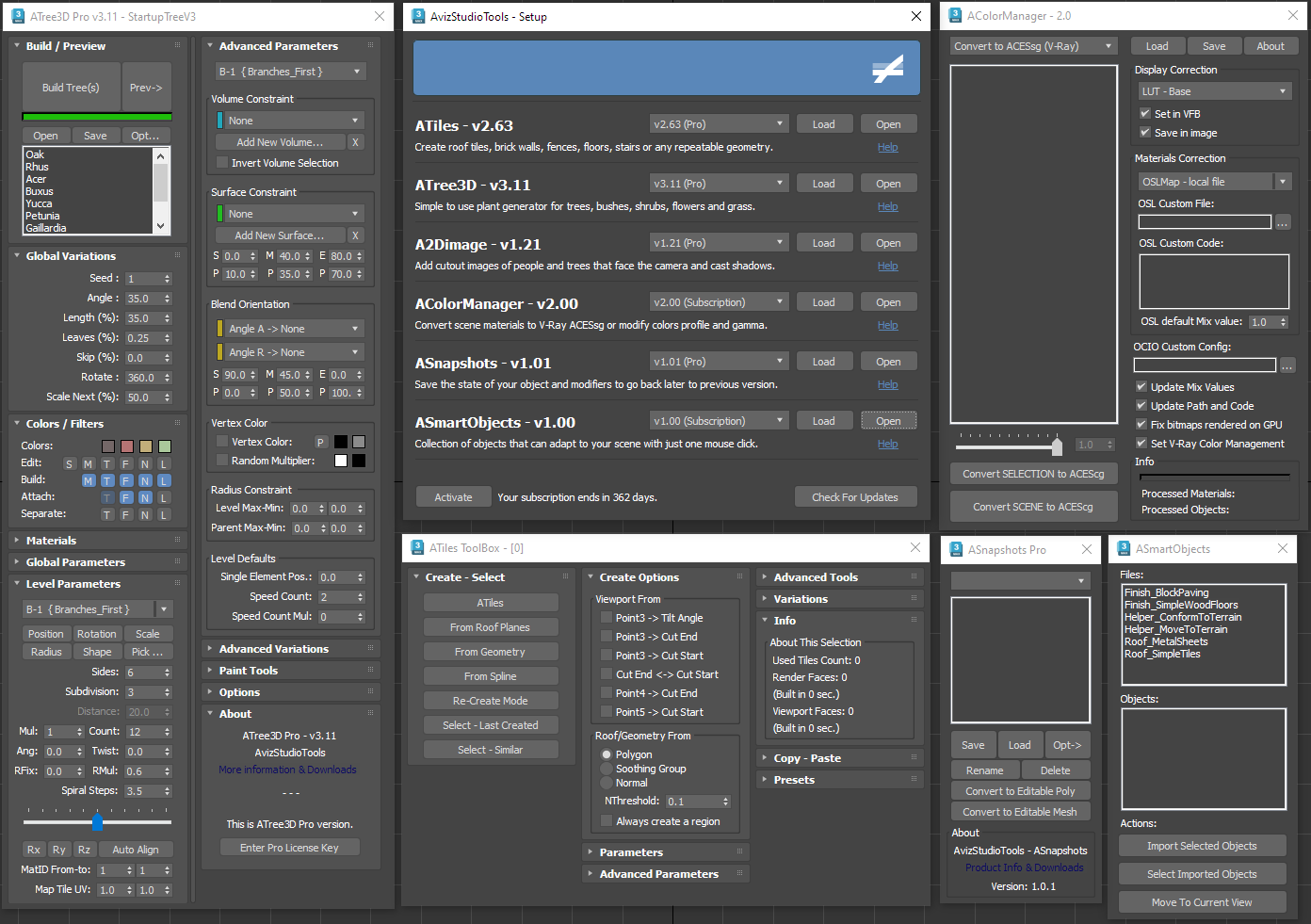Open B-1 Branches_First dropdown in Advanced Parameters
The height and width of the screenshot is (924, 1311).
290,72
